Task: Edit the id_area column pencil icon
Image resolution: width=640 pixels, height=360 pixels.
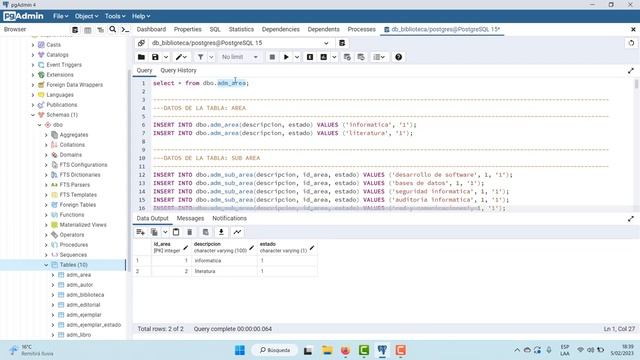Action: pos(186,248)
